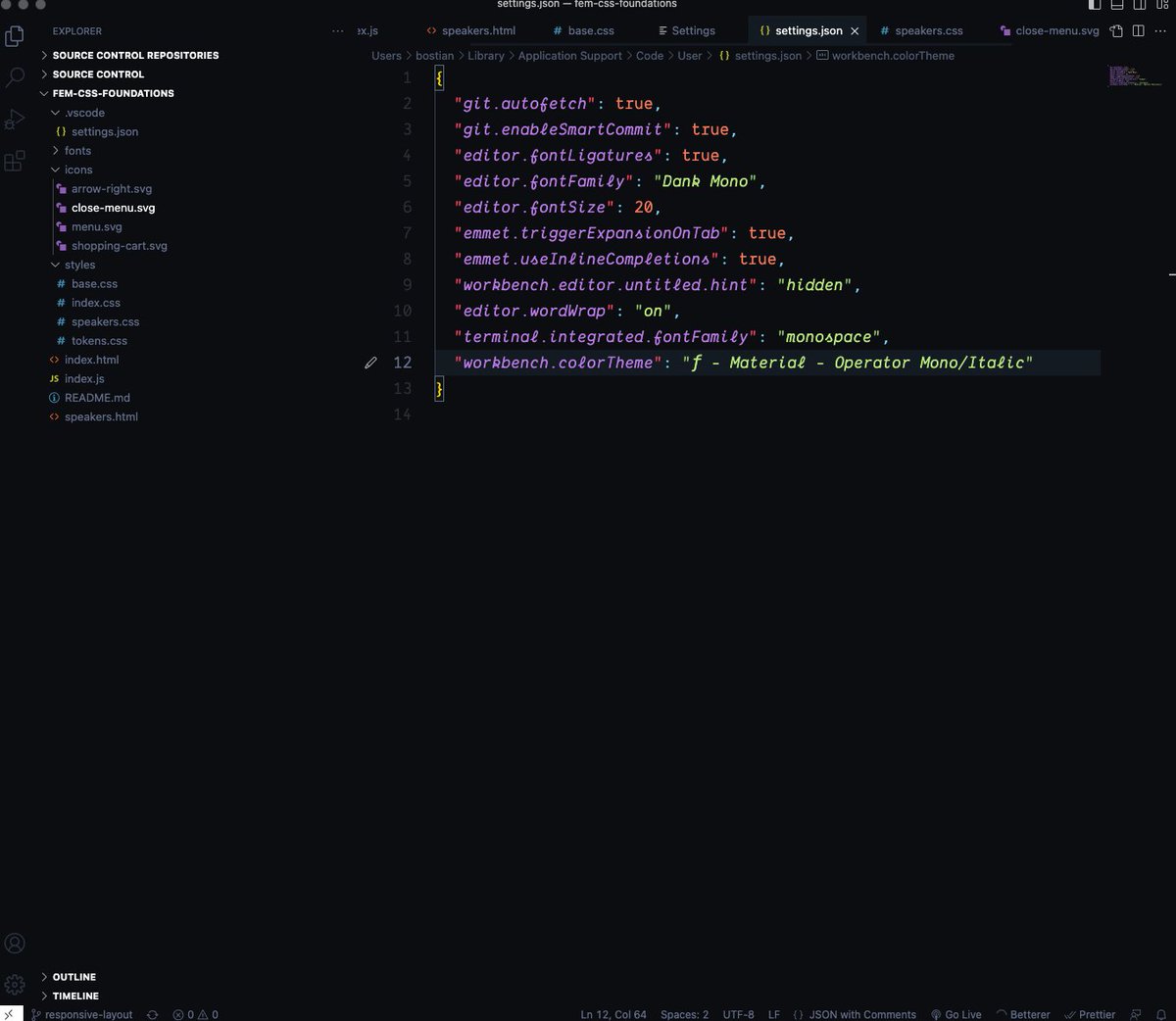Viewport: 1176px width, 1021px height.
Task: Open the notifications bell in status bar
Action: 1163,1014
